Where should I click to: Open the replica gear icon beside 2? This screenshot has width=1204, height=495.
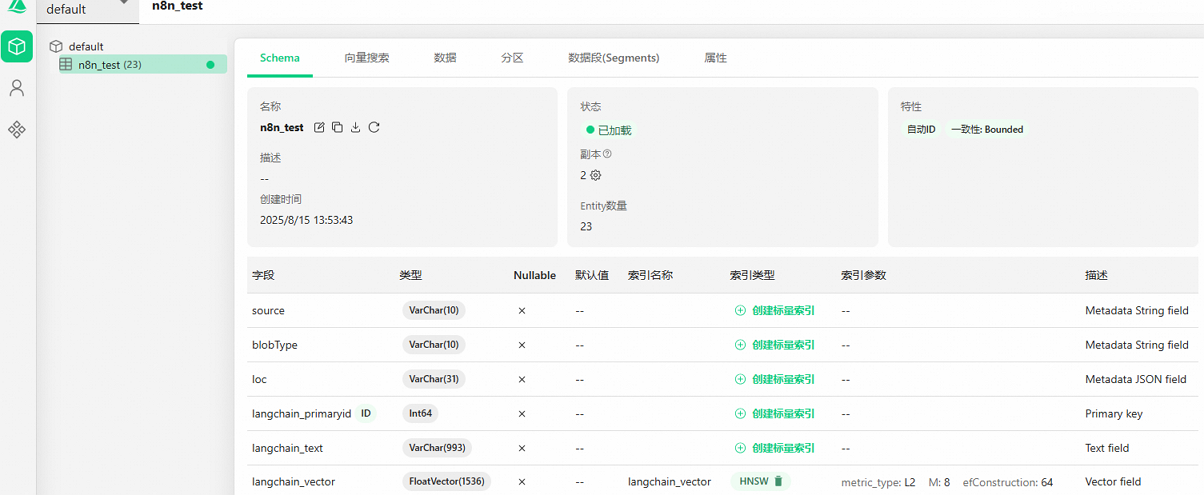[596, 175]
